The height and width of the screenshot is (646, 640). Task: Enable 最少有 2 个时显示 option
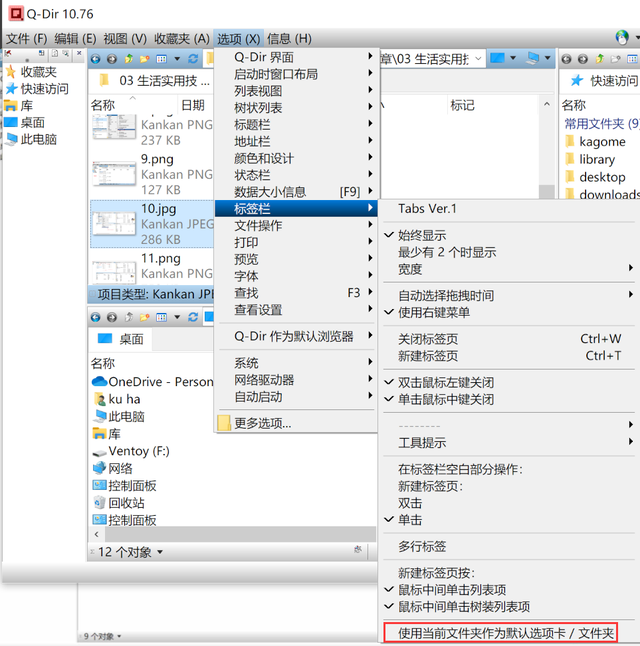[x=447, y=253]
